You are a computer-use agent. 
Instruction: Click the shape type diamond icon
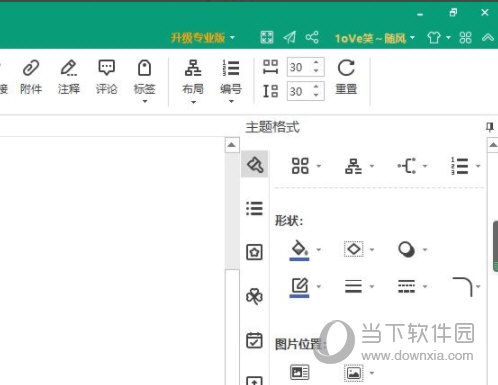pos(354,249)
